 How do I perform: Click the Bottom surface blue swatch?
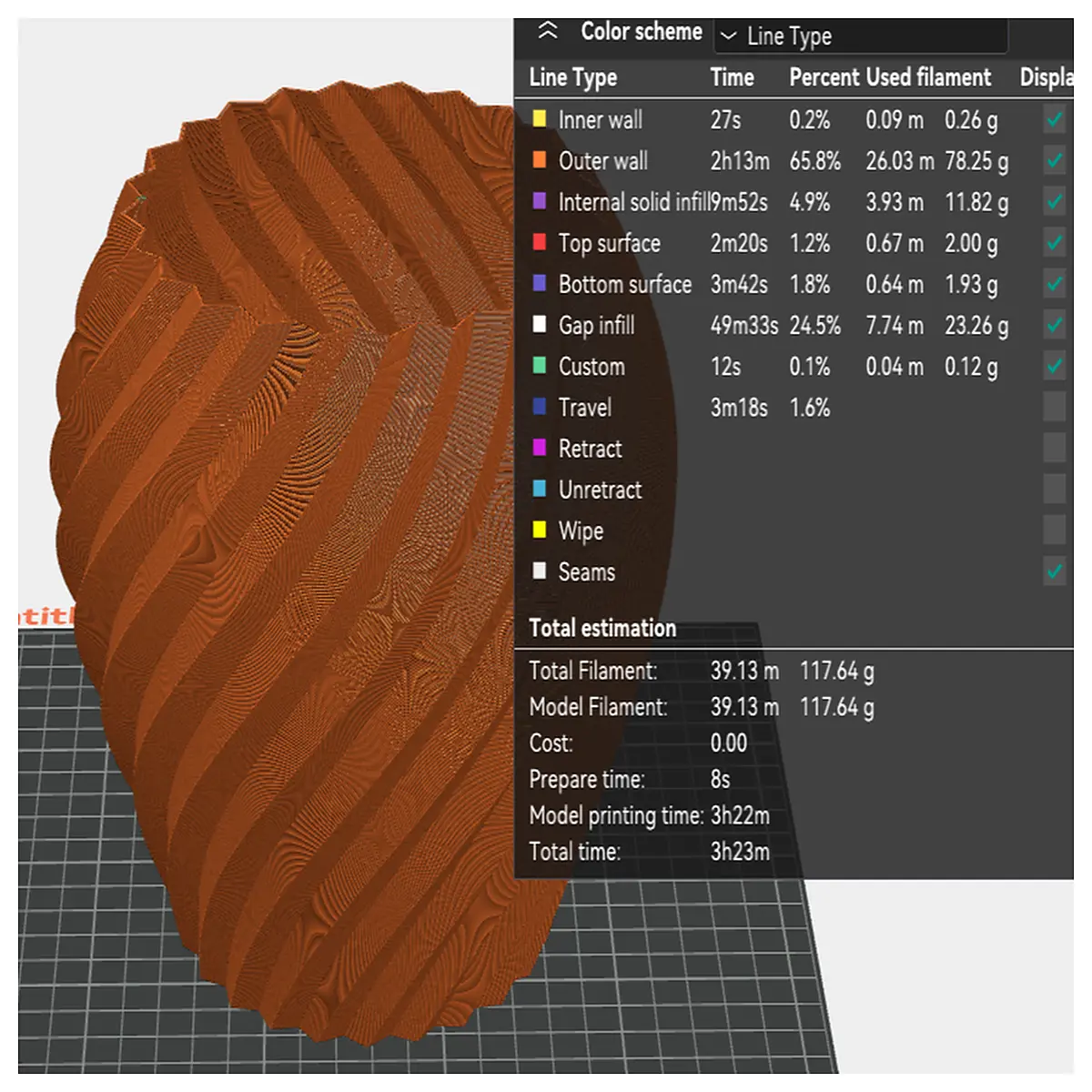[x=540, y=283]
